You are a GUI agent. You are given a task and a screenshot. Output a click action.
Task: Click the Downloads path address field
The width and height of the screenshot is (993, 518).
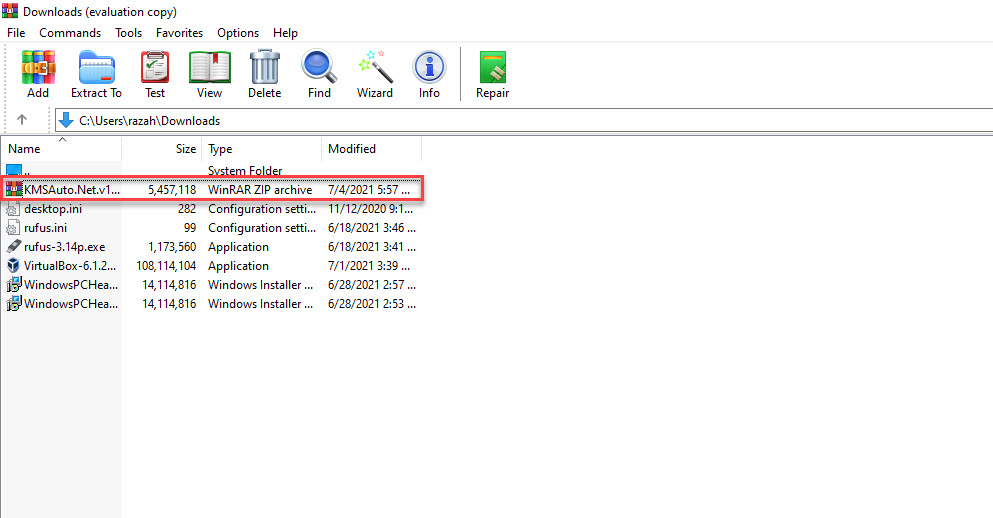[x=500, y=121]
